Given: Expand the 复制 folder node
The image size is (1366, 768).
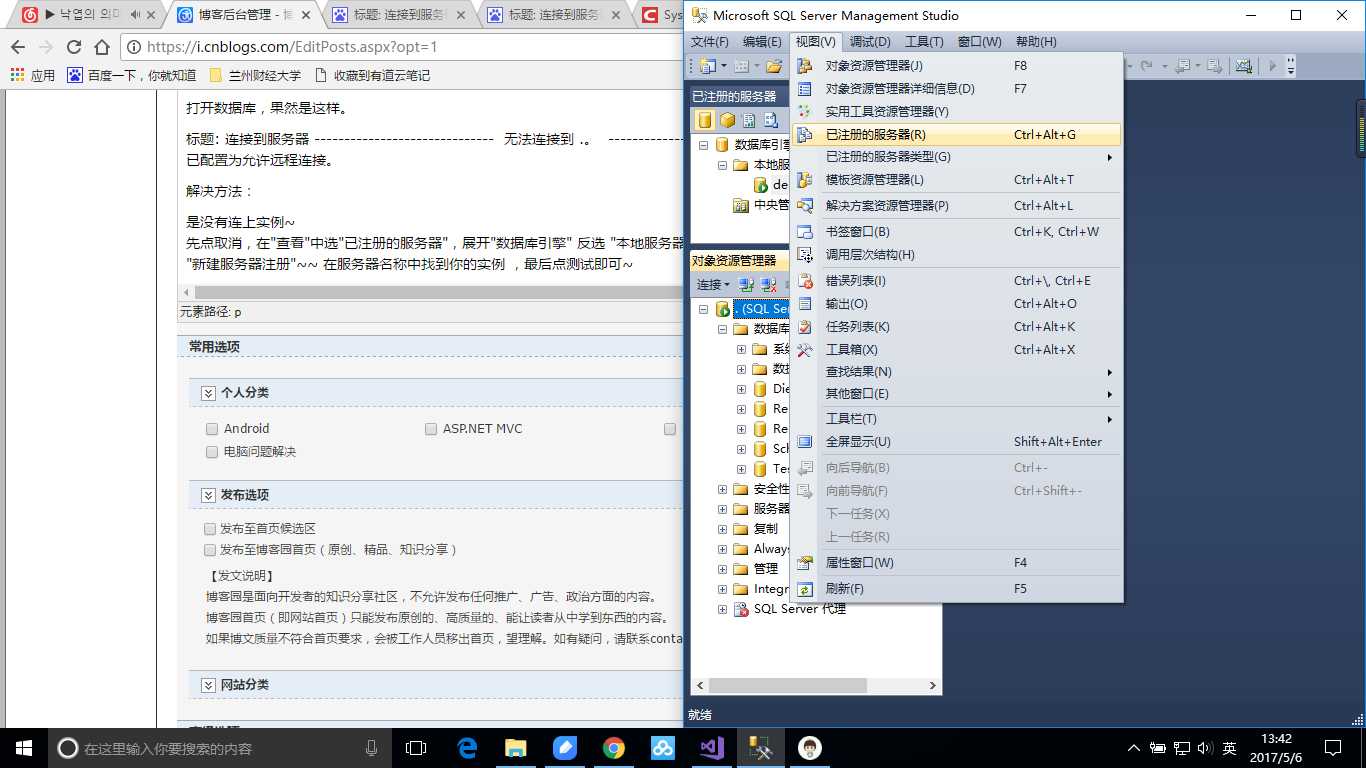Looking at the screenshot, I should click(x=722, y=529).
